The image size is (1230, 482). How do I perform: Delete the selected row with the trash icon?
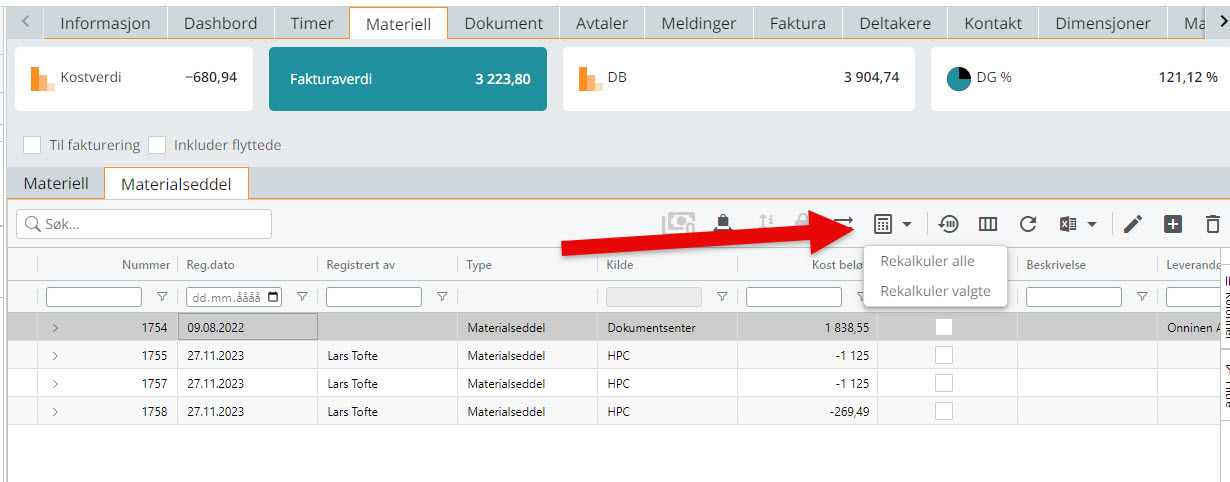1213,224
